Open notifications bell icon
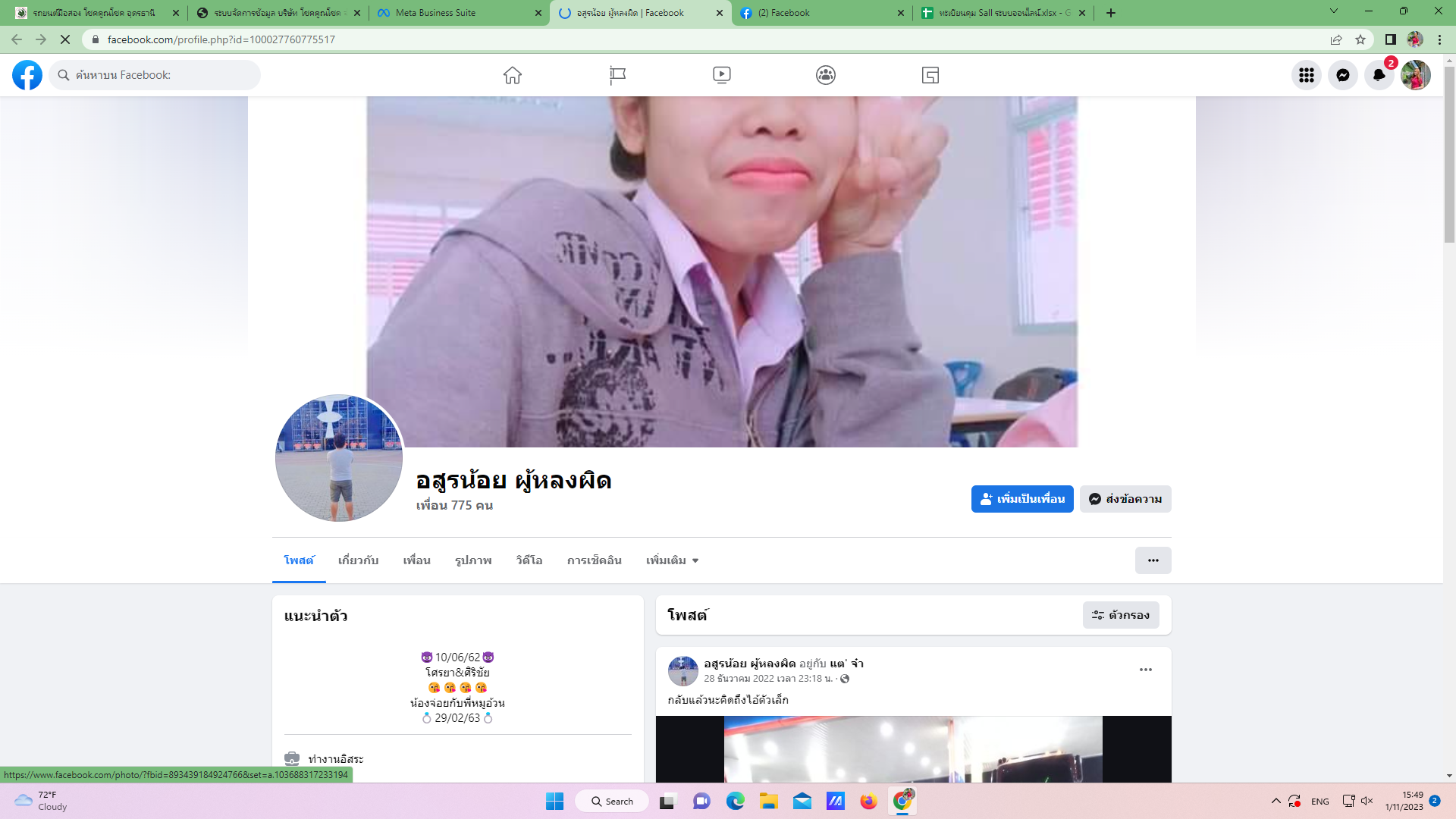This screenshot has width=1456, height=819. click(1379, 75)
